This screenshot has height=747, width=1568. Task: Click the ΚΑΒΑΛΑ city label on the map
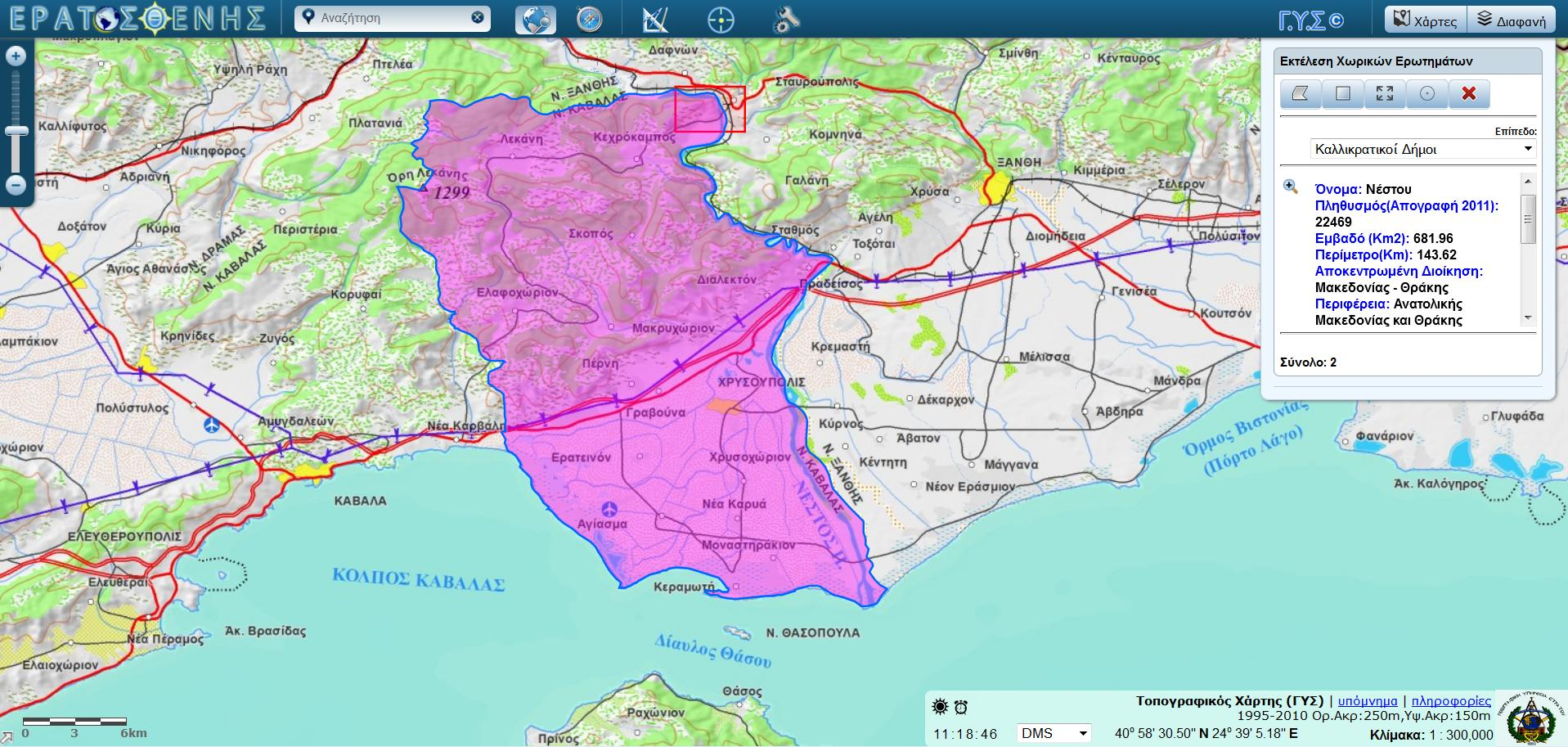(360, 501)
